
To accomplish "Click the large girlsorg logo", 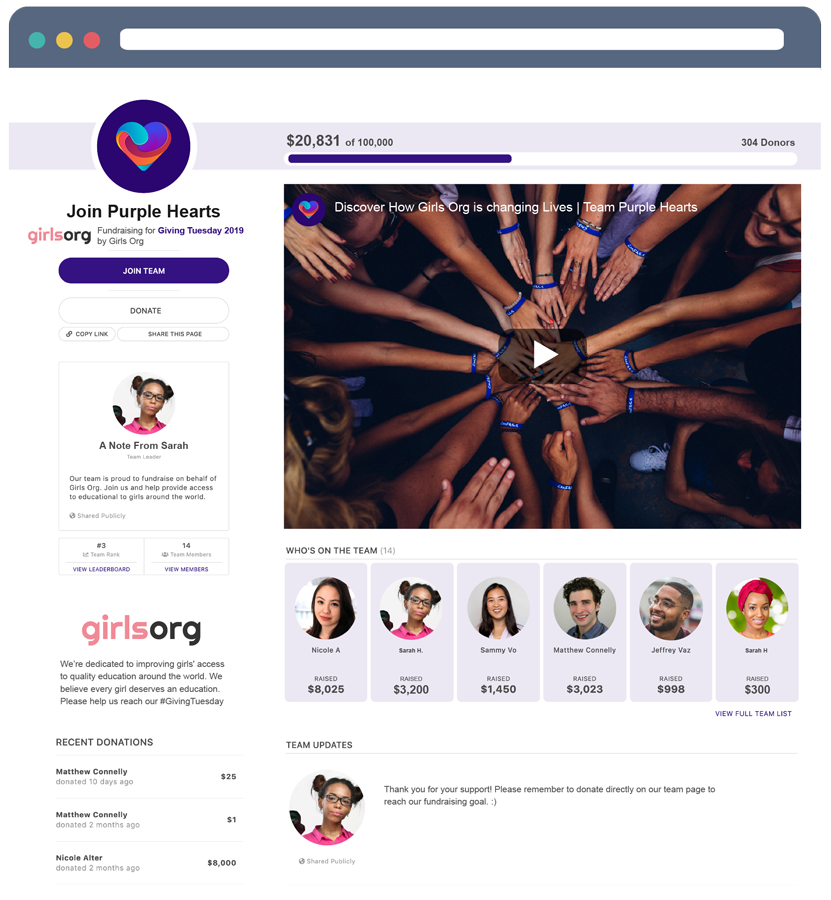I will pos(141,630).
